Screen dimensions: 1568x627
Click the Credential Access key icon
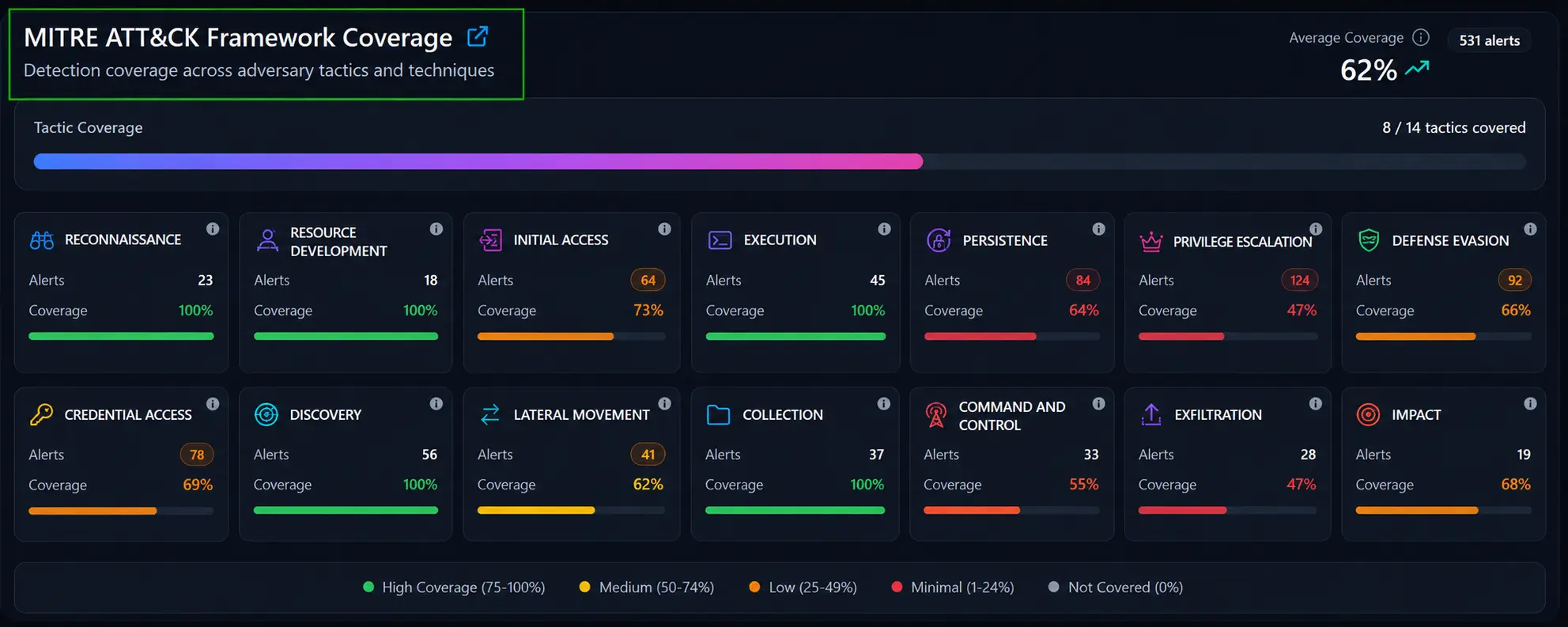(42, 414)
